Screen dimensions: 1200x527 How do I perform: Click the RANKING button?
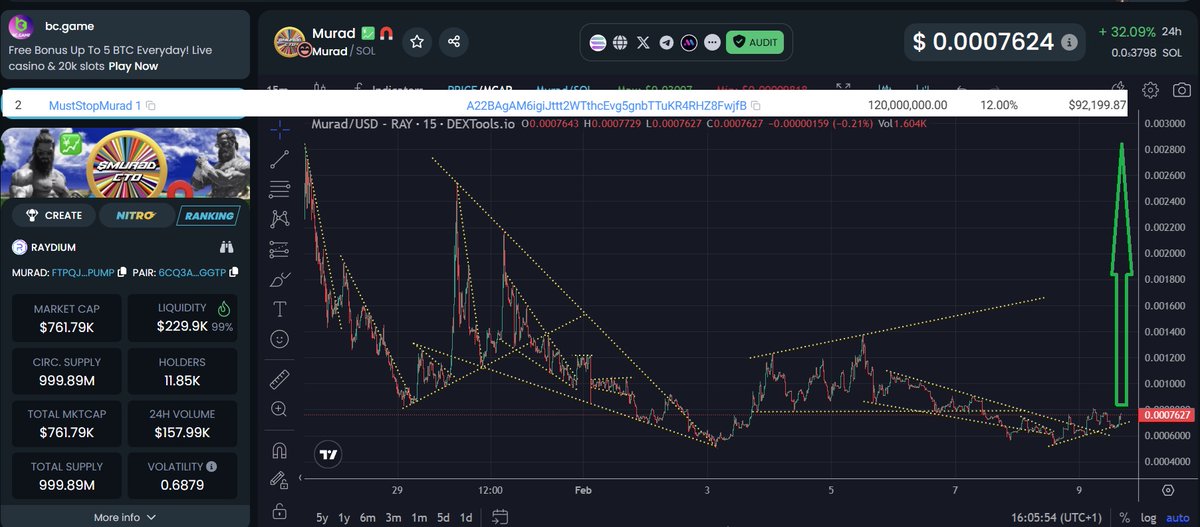click(208, 215)
